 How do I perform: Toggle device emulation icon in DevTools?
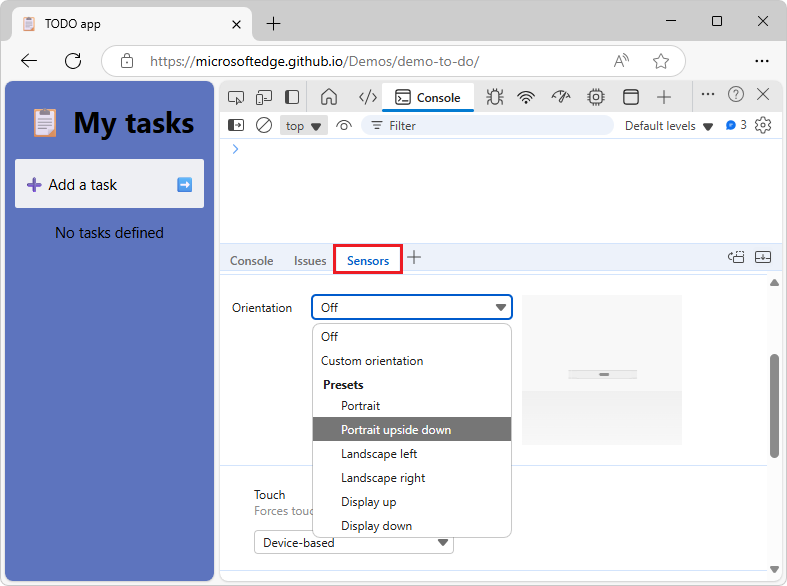pos(264,97)
